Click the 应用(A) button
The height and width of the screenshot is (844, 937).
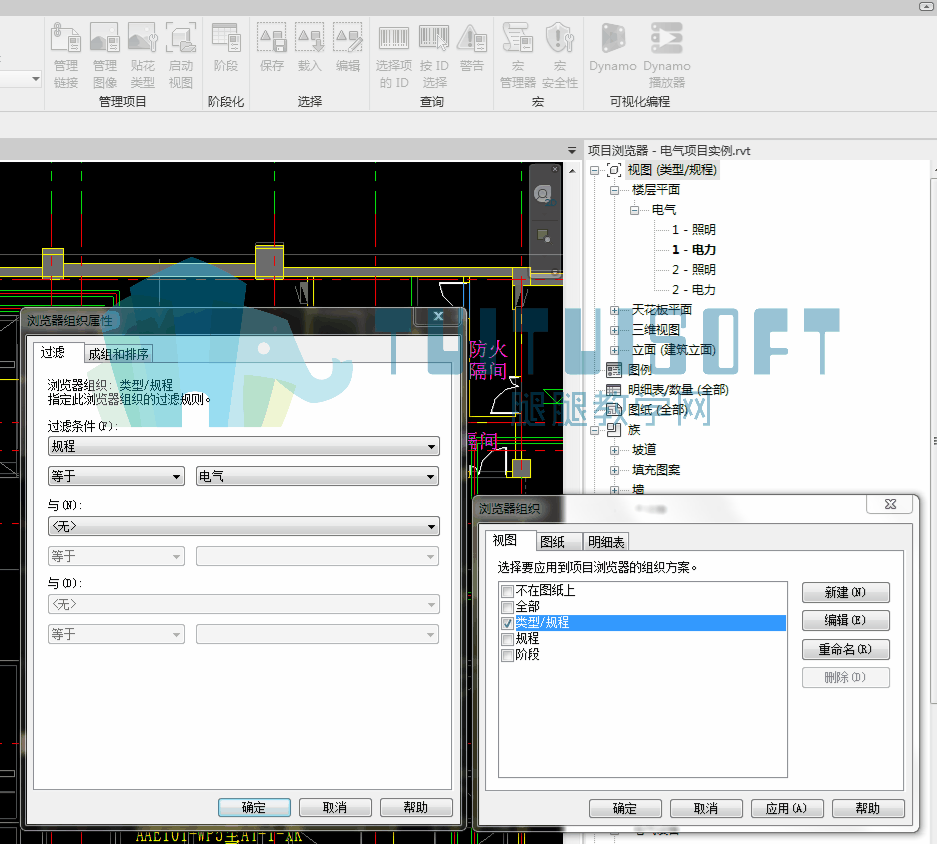(x=787, y=808)
